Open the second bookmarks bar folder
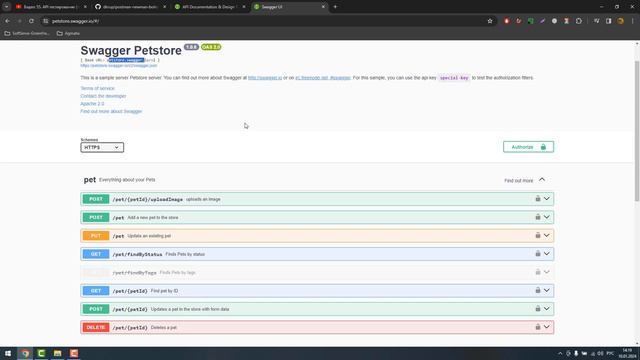640x360 pixels. [68, 33]
